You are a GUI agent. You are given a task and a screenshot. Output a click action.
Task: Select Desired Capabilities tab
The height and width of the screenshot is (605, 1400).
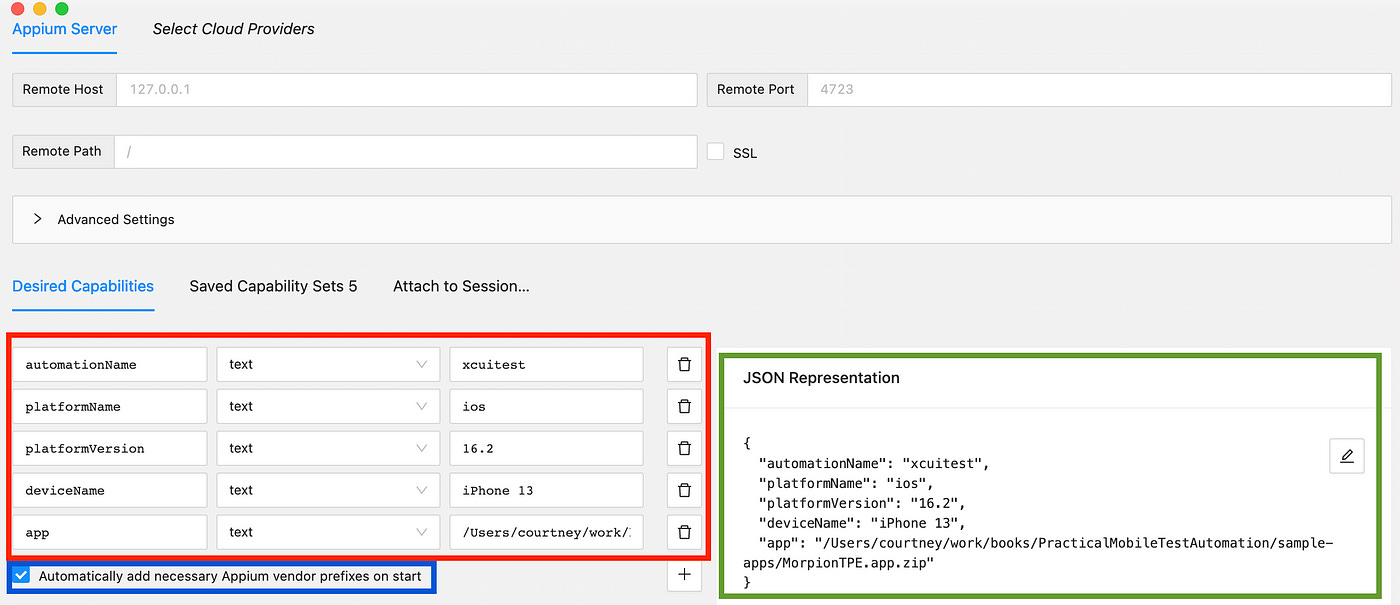(x=83, y=286)
